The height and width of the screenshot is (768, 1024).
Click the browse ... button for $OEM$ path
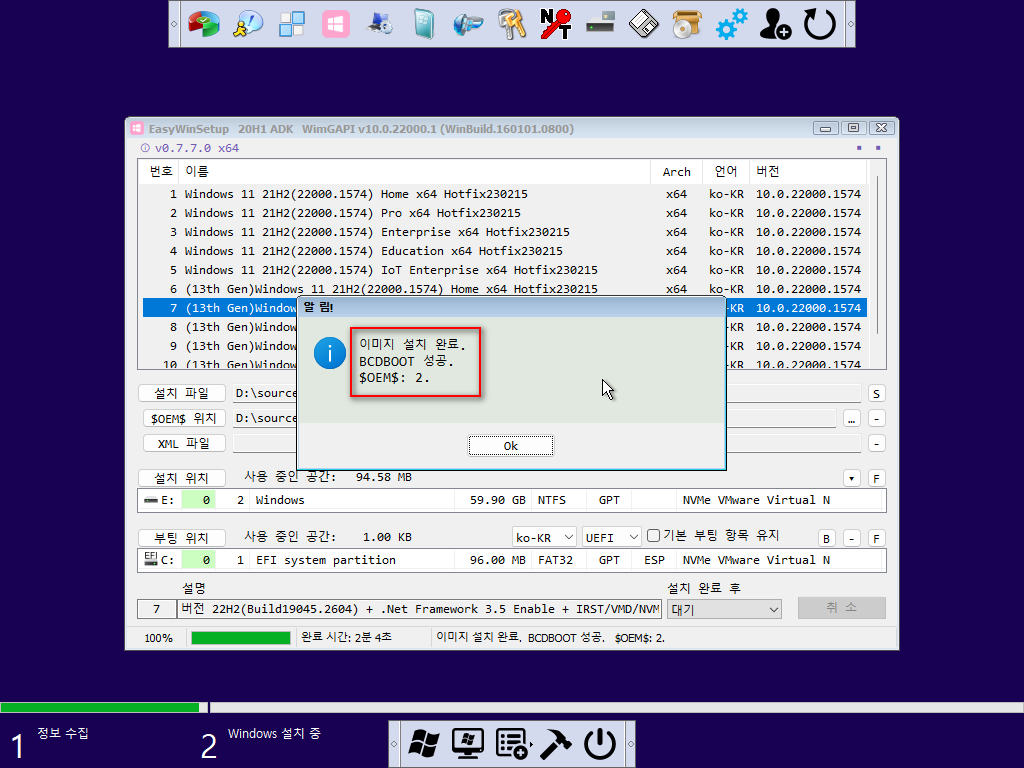point(852,419)
